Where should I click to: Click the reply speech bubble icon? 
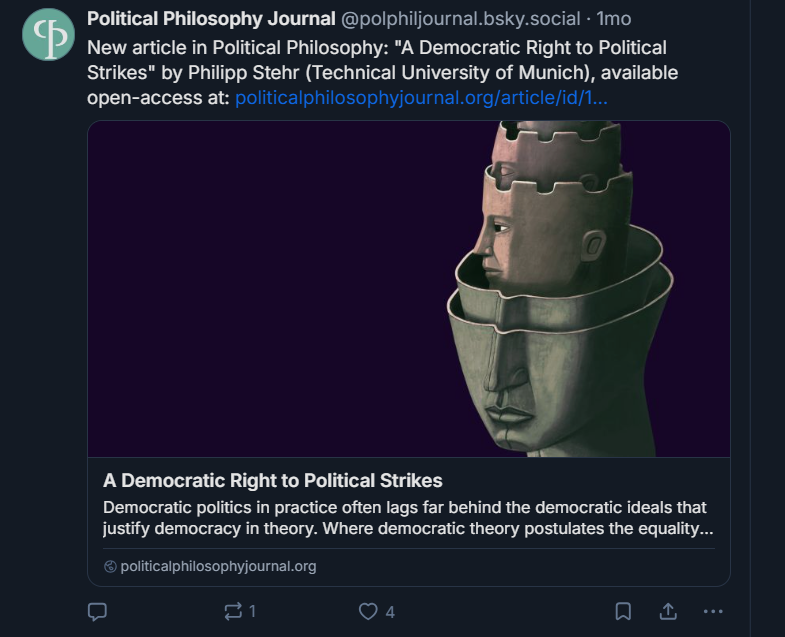tap(97, 611)
